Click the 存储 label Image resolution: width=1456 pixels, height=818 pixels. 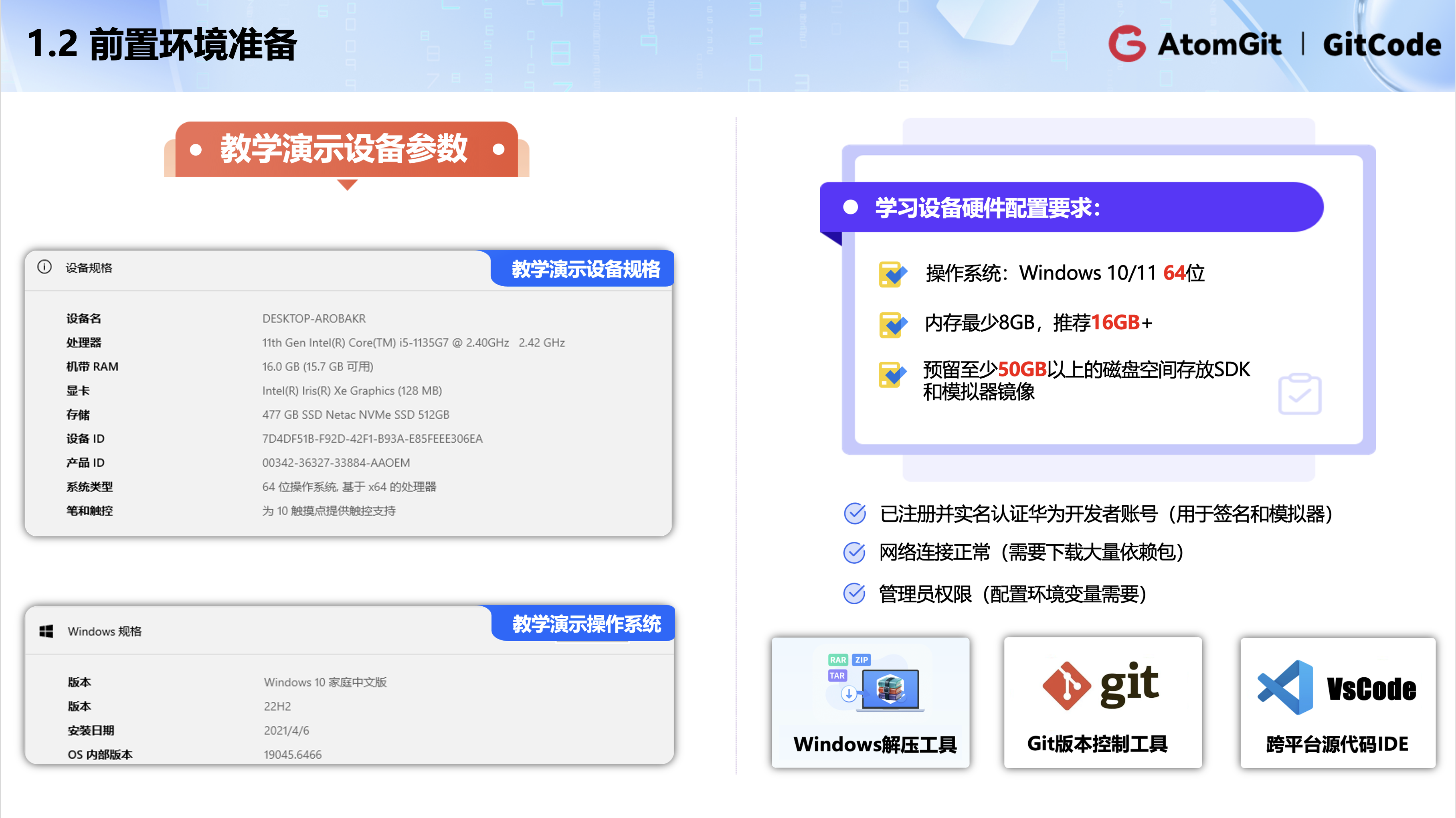point(78,414)
